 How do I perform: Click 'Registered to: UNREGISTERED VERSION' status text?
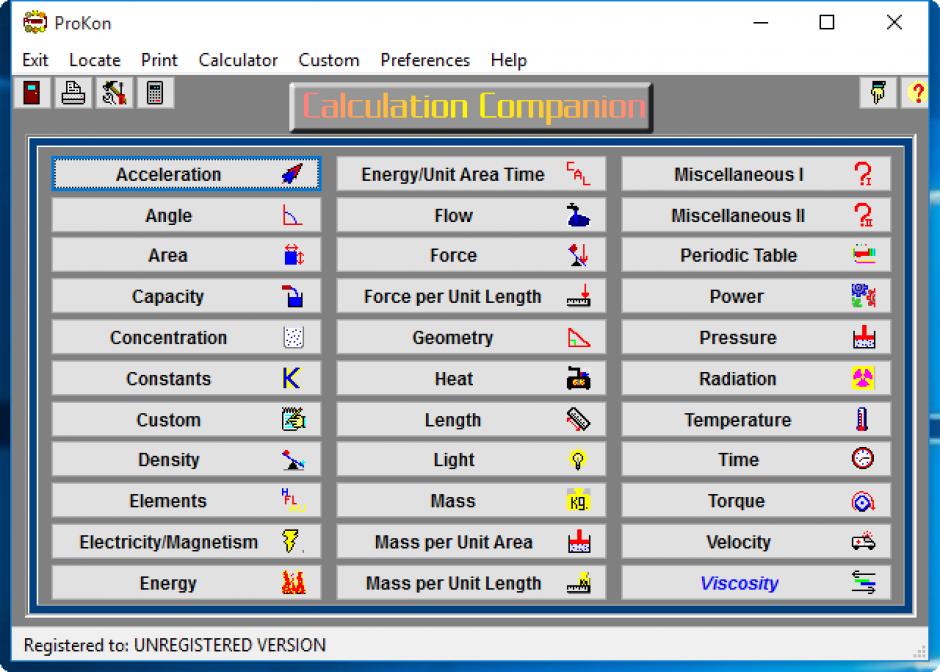[174, 645]
